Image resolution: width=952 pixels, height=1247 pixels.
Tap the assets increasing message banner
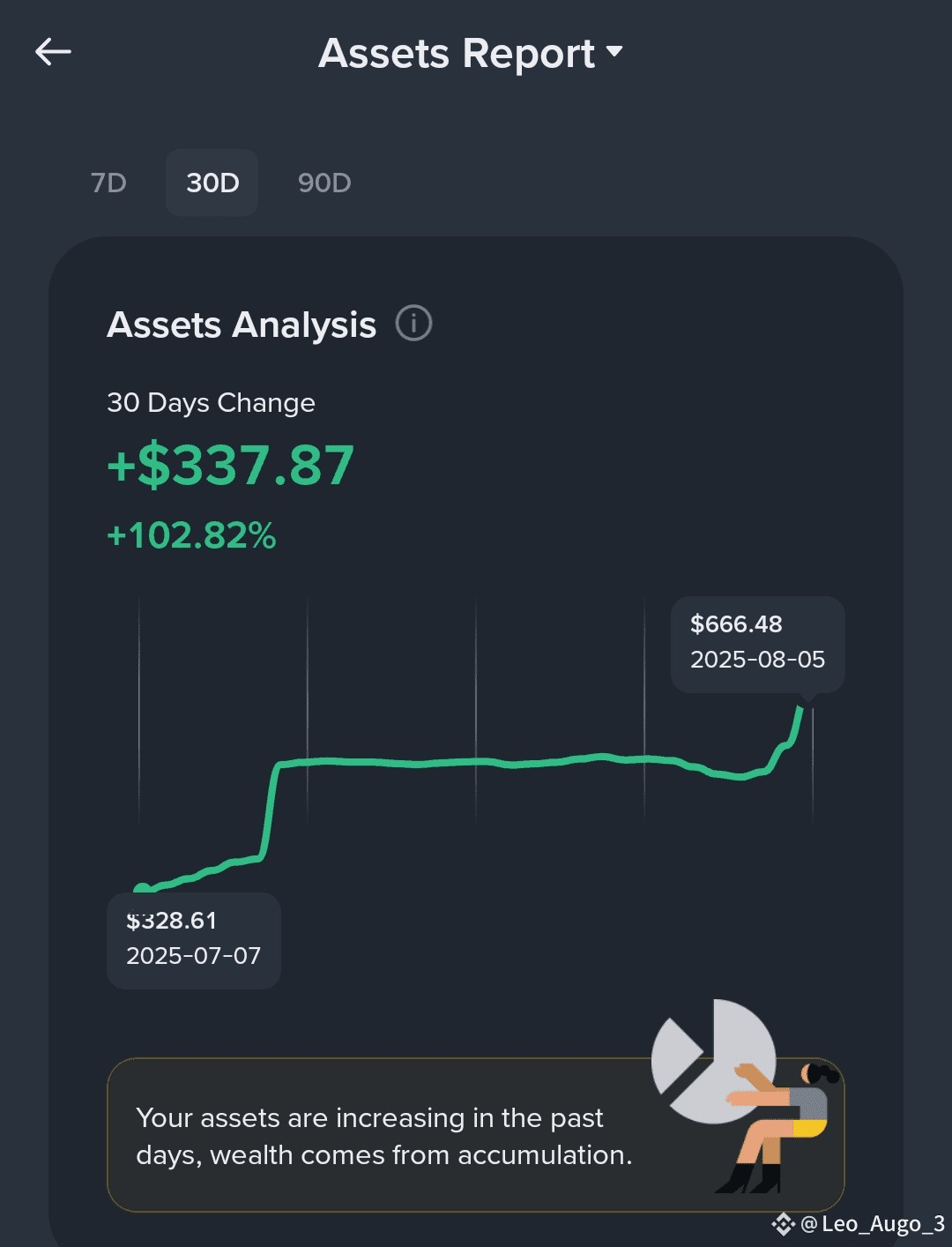(476, 1135)
